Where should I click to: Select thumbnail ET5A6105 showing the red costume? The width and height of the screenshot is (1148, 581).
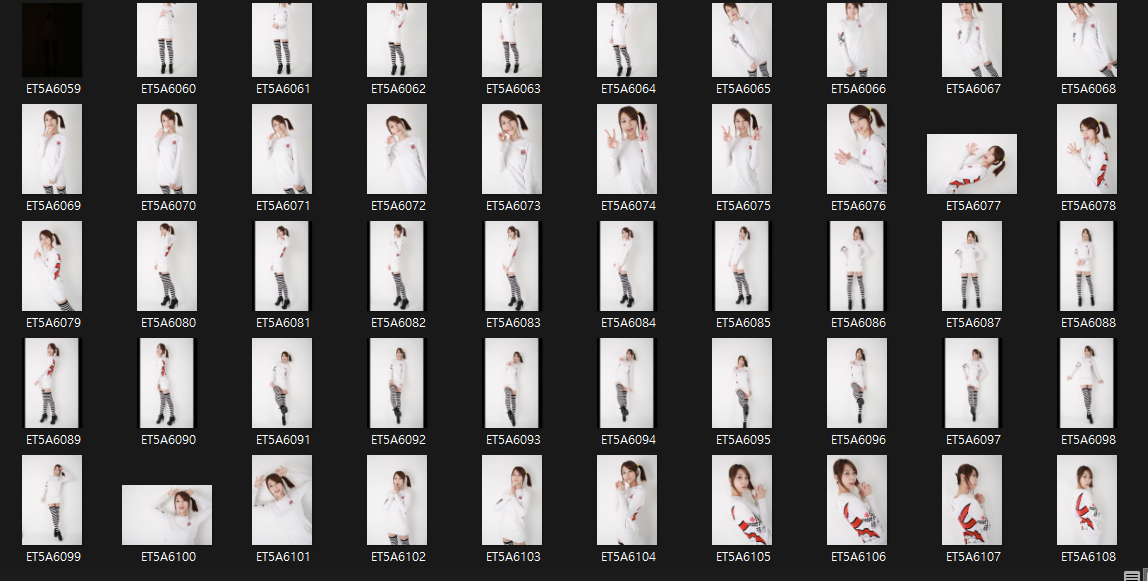click(741, 499)
